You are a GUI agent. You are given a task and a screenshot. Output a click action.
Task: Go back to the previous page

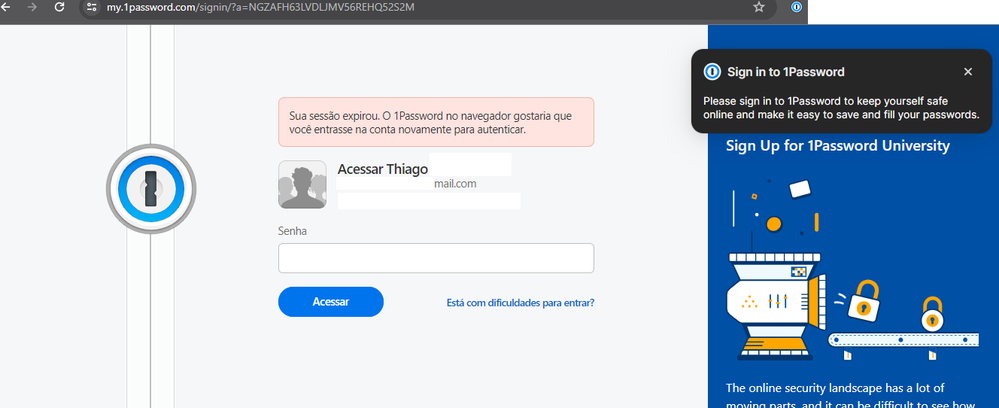point(6,7)
